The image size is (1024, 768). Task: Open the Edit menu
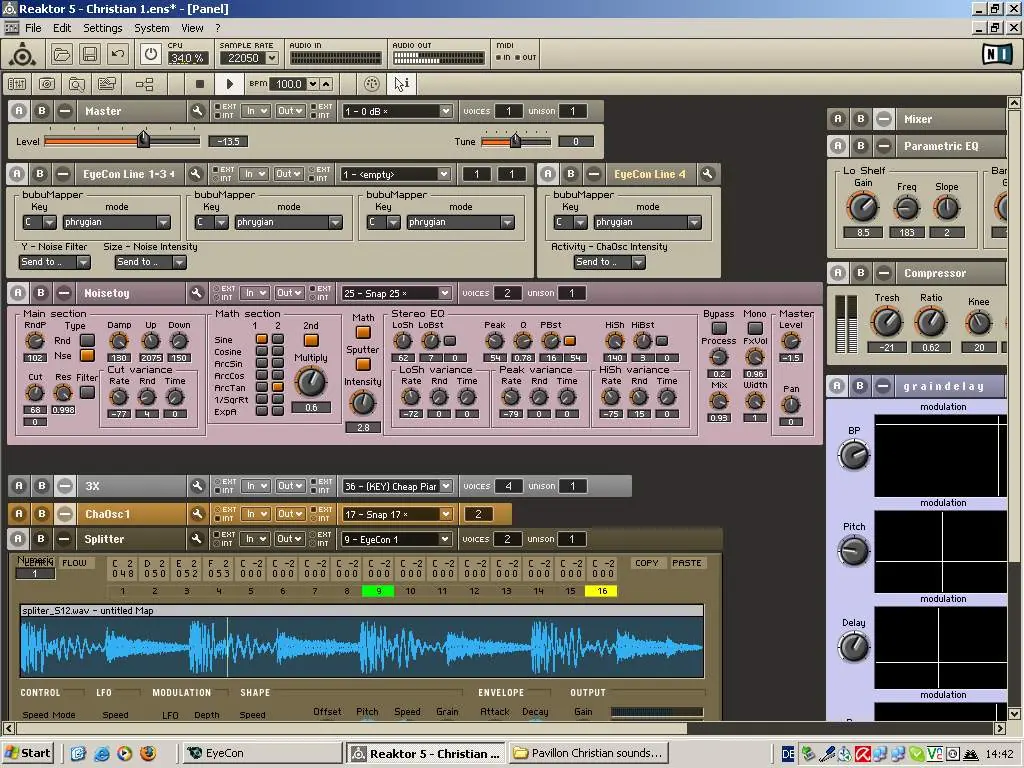[x=62, y=28]
